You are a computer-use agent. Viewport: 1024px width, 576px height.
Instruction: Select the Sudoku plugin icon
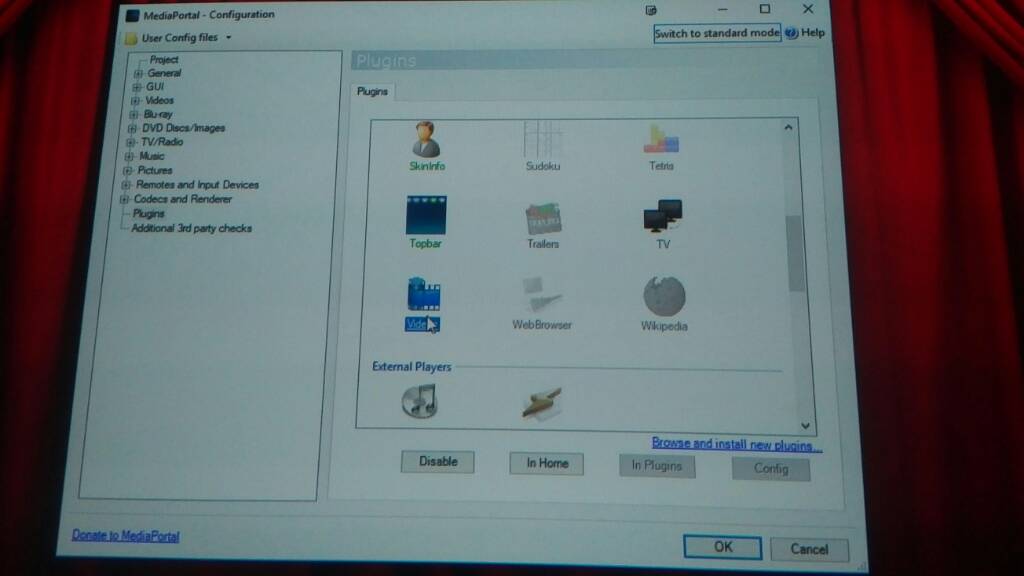pos(542,139)
